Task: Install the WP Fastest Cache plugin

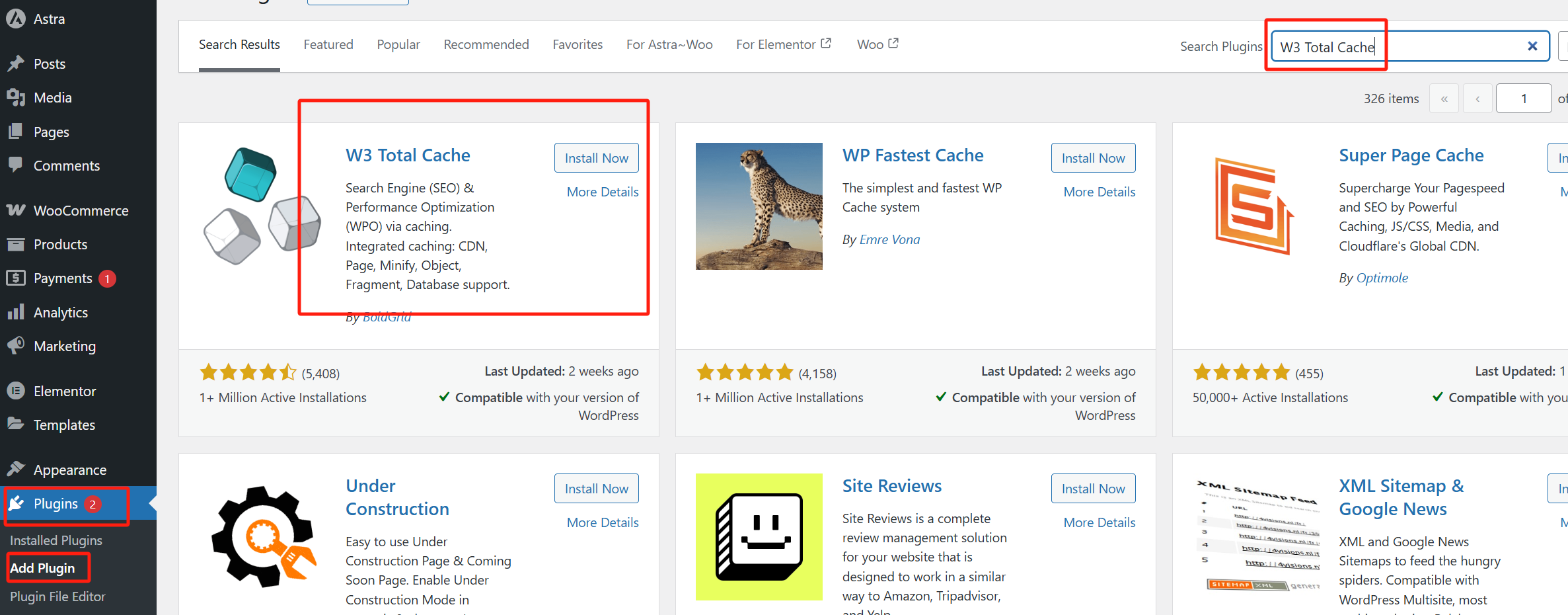Action: click(1093, 158)
